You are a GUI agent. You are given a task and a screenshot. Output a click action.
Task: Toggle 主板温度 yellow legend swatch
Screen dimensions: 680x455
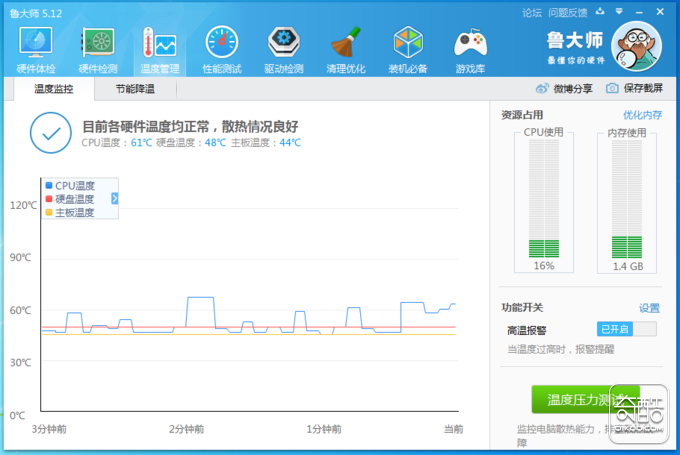49,213
